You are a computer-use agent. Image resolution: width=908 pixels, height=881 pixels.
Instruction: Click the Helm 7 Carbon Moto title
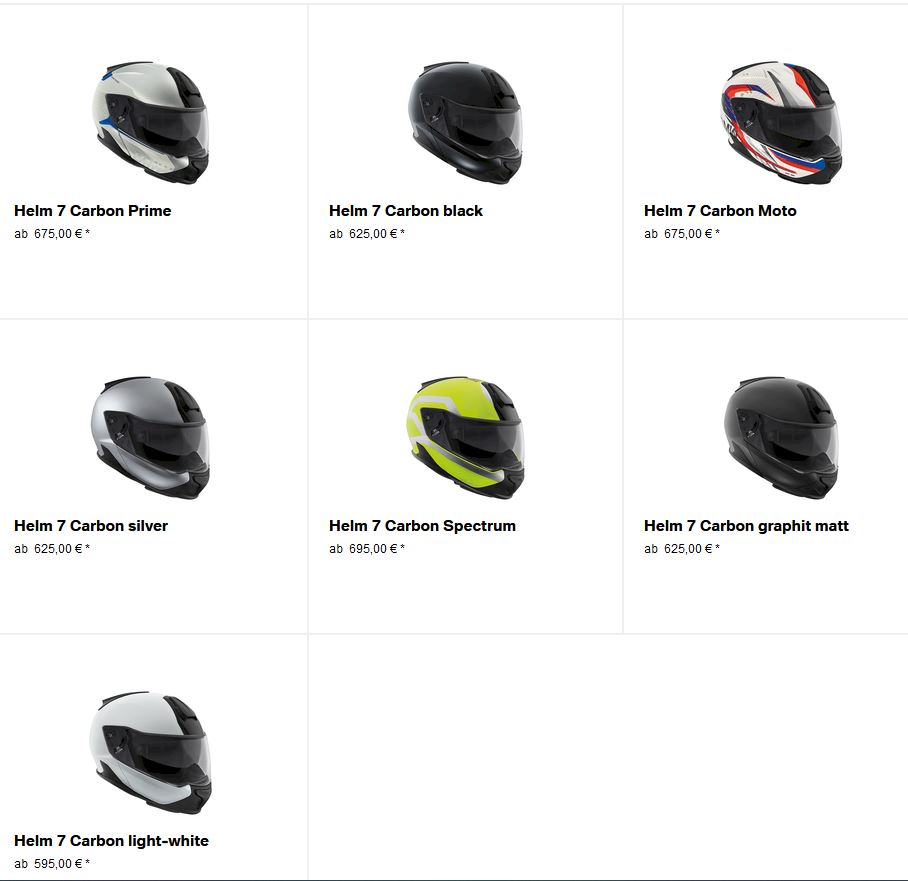[x=720, y=211]
